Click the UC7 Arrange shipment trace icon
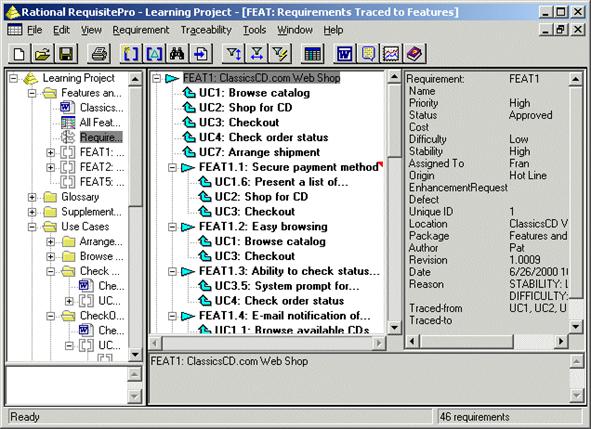591x429 pixels. (x=189, y=152)
